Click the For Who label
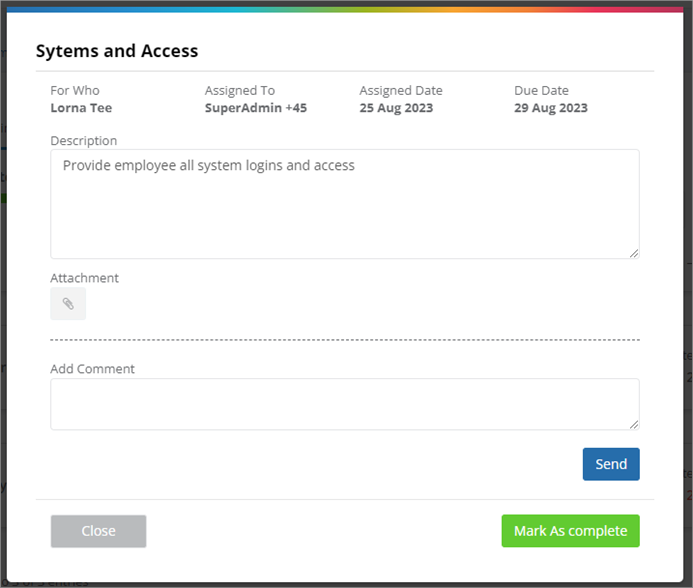The image size is (693, 588). [75, 90]
